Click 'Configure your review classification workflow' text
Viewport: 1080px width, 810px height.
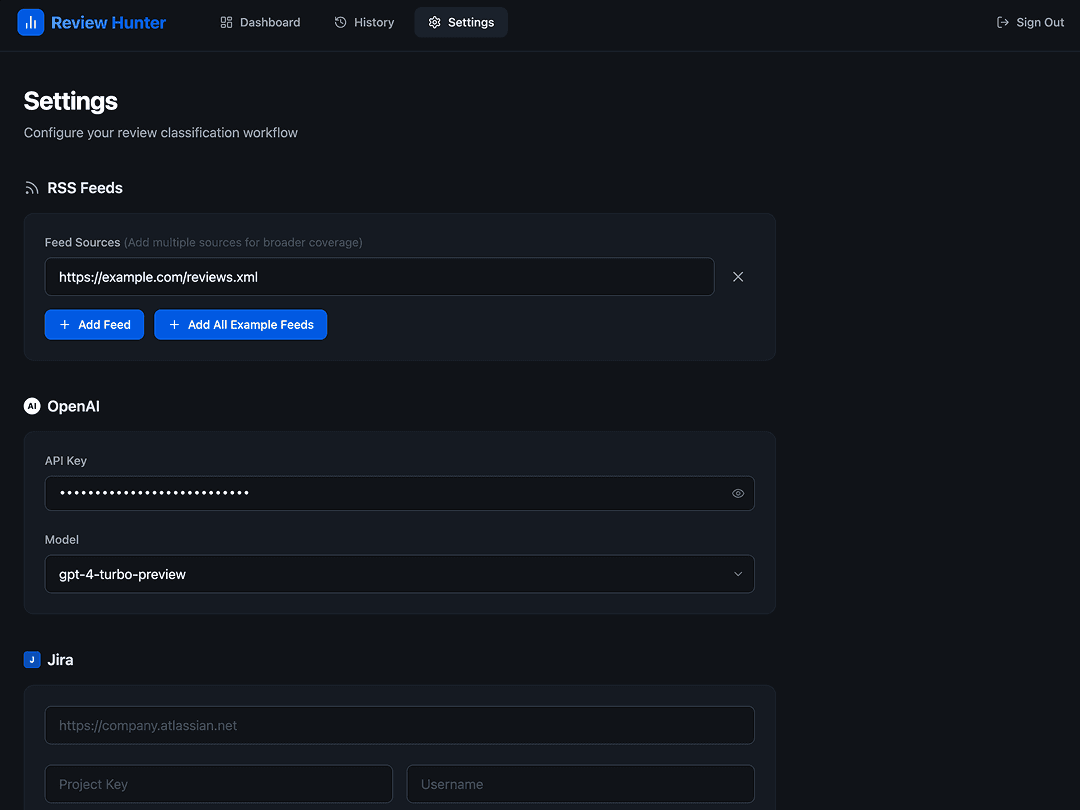(160, 132)
